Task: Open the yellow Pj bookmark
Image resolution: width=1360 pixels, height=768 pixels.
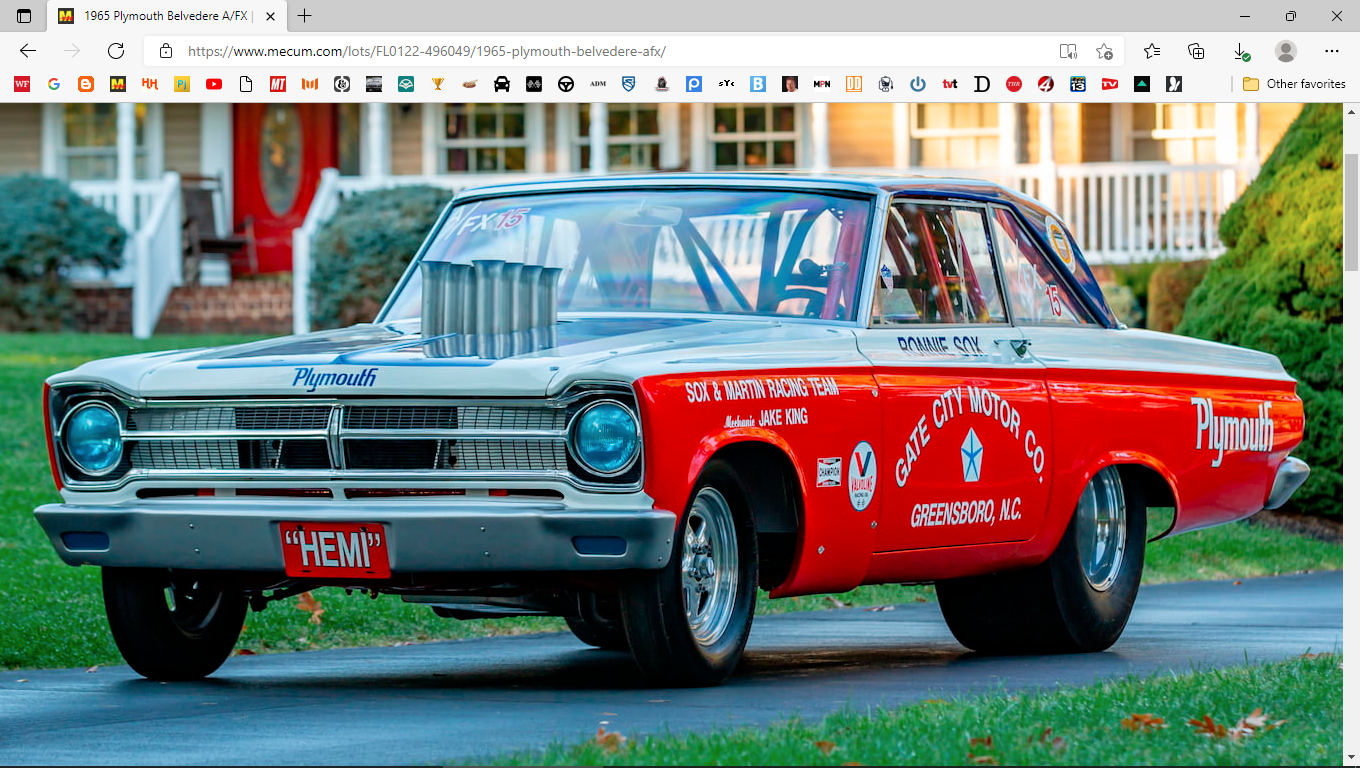Action: tap(182, 84)
